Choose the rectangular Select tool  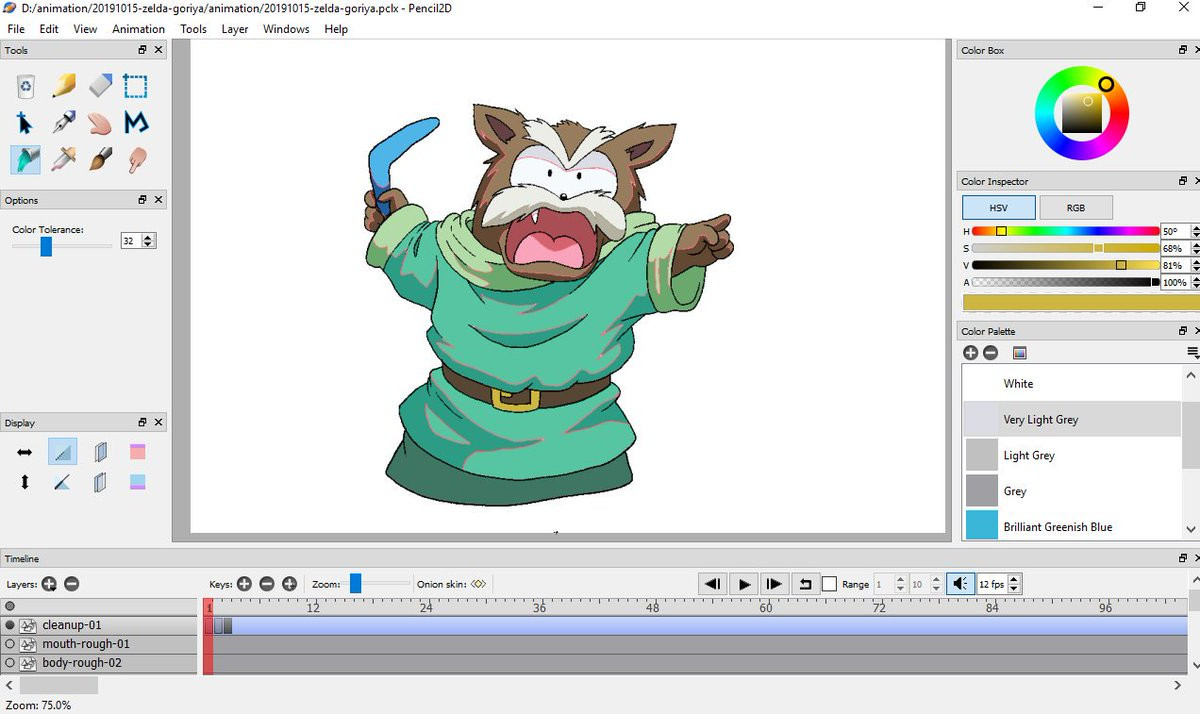click(x=136, y=86)
